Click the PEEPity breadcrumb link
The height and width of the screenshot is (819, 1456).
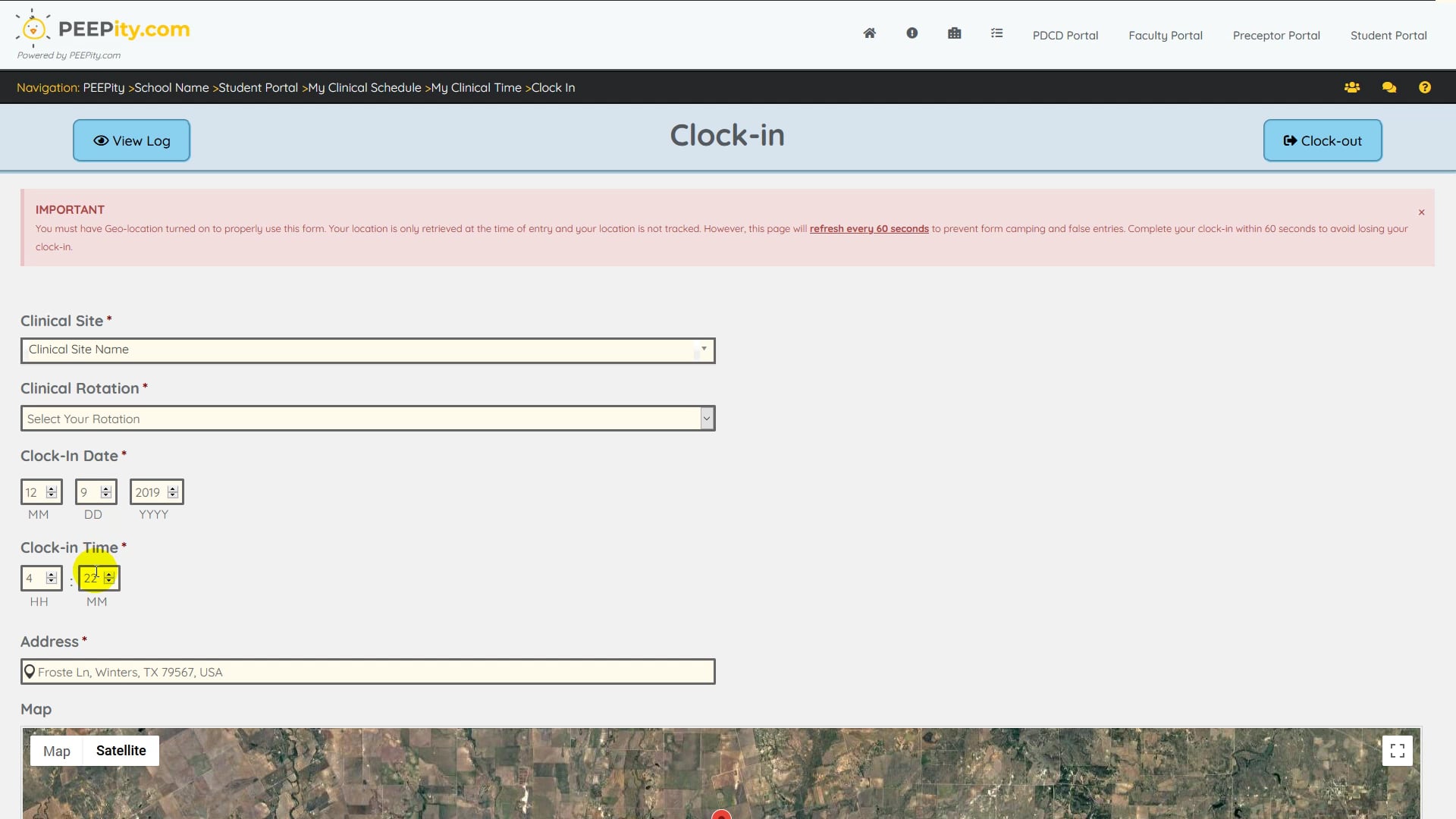[103, 87]
